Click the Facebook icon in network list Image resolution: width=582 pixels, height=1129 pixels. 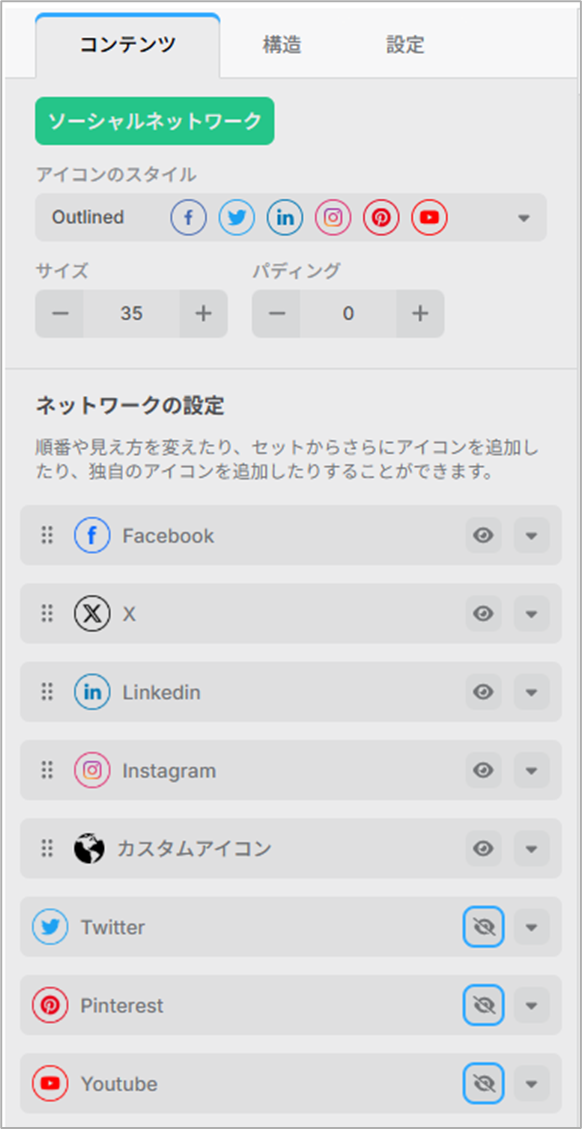pyautogui.click(x=92, y=536)
